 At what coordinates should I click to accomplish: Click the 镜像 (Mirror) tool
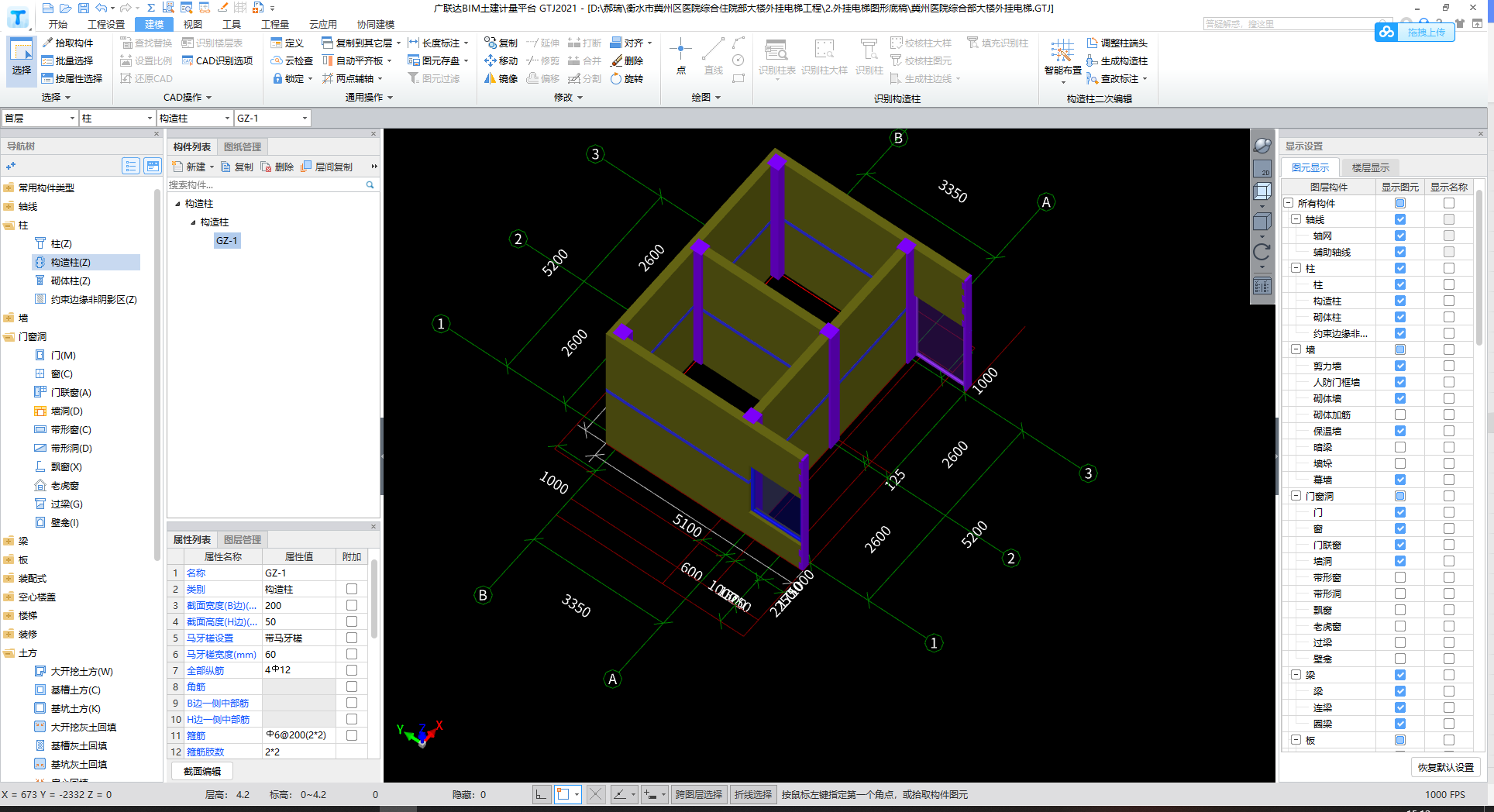501,78
